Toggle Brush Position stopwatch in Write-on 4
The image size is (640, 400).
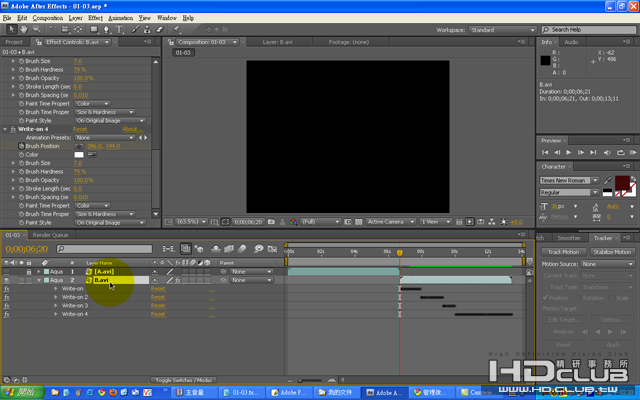click(x=21, y=146)
